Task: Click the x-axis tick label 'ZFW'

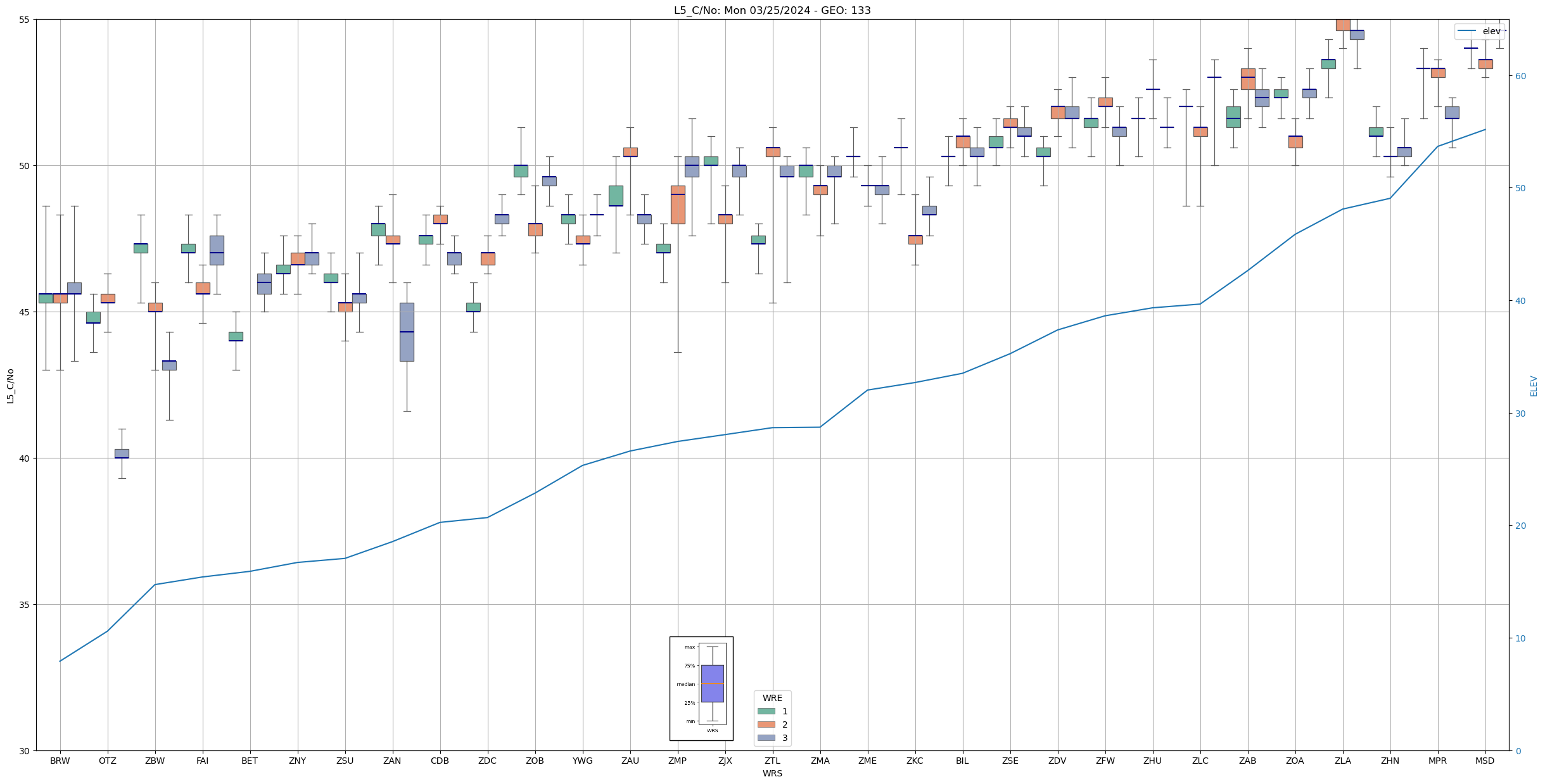Action: point(1105,761)
